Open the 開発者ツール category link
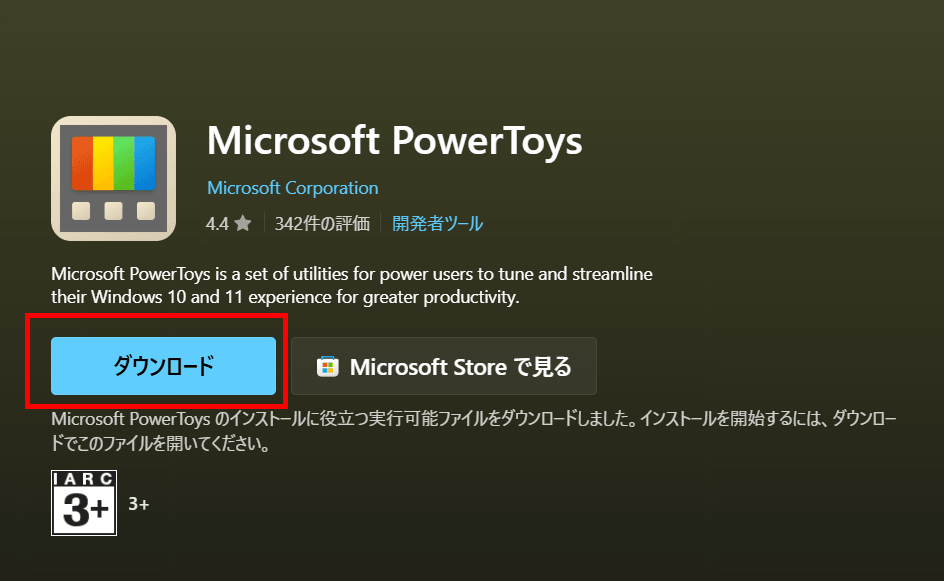The height and width of the screenshot is (581, 944). [437, 224]
